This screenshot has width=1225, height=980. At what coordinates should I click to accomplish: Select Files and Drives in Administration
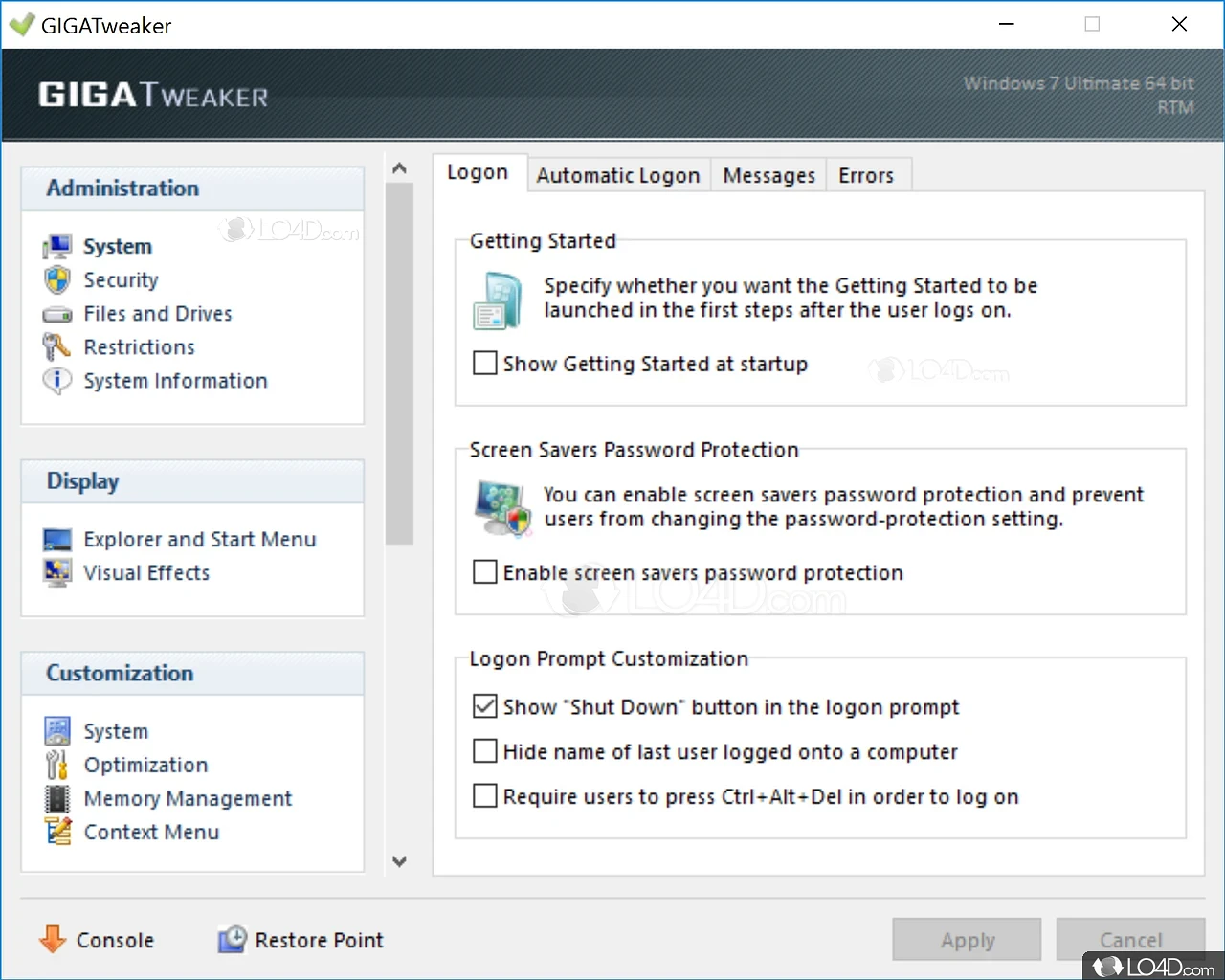click(157, 313)
